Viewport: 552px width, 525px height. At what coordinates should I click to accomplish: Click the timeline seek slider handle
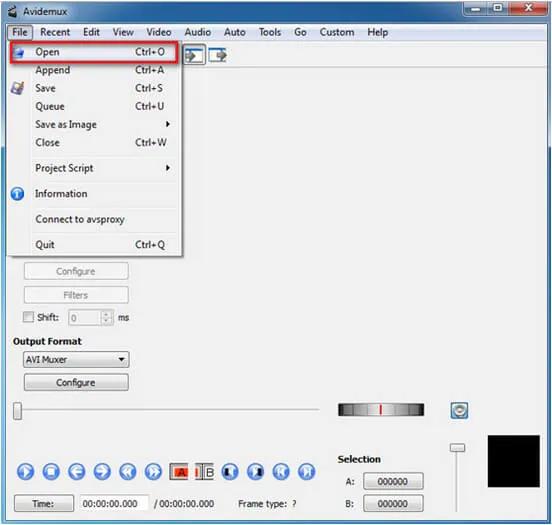tap(17, 411)
